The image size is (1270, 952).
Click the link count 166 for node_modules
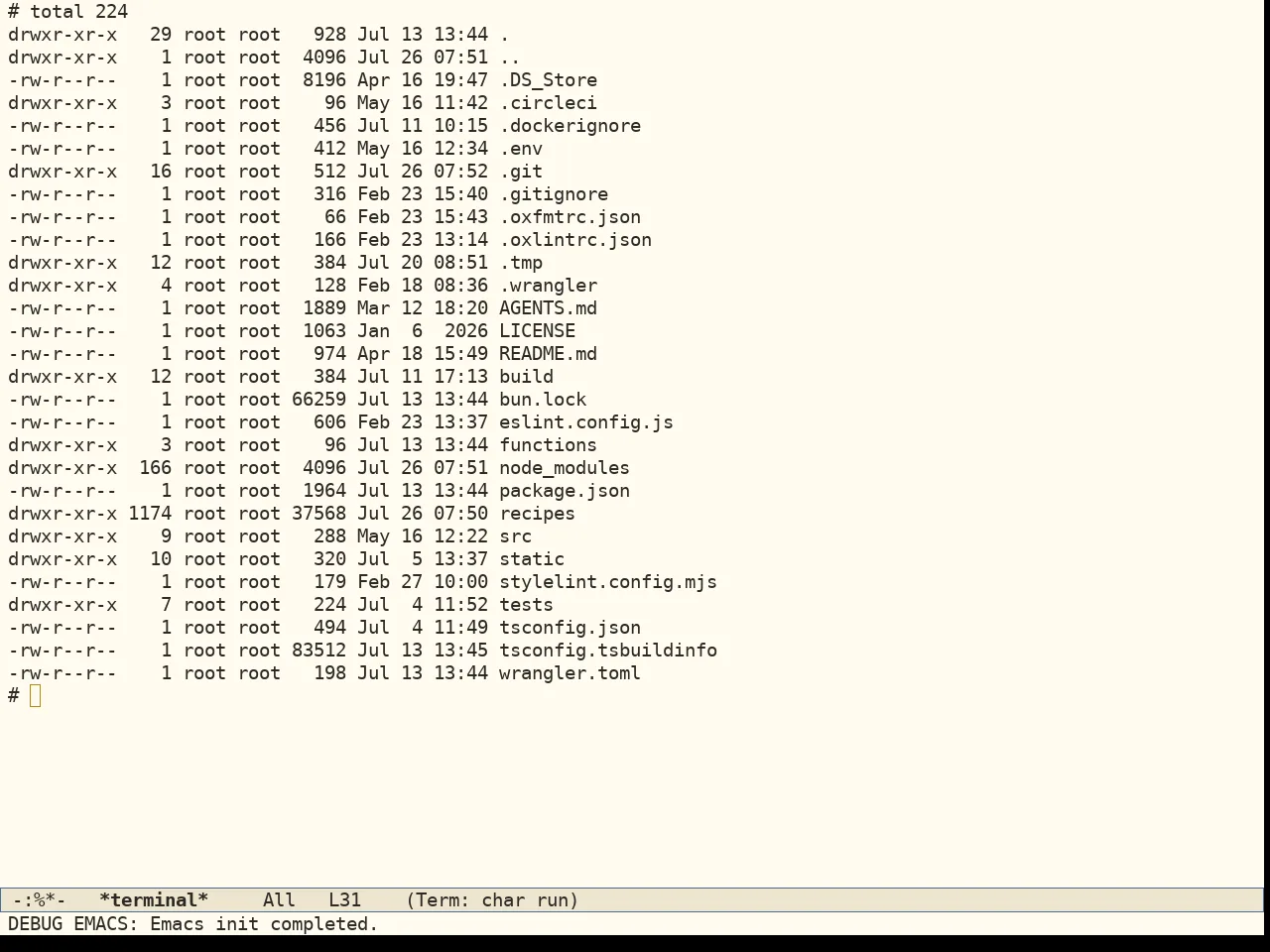pos(155,468)
